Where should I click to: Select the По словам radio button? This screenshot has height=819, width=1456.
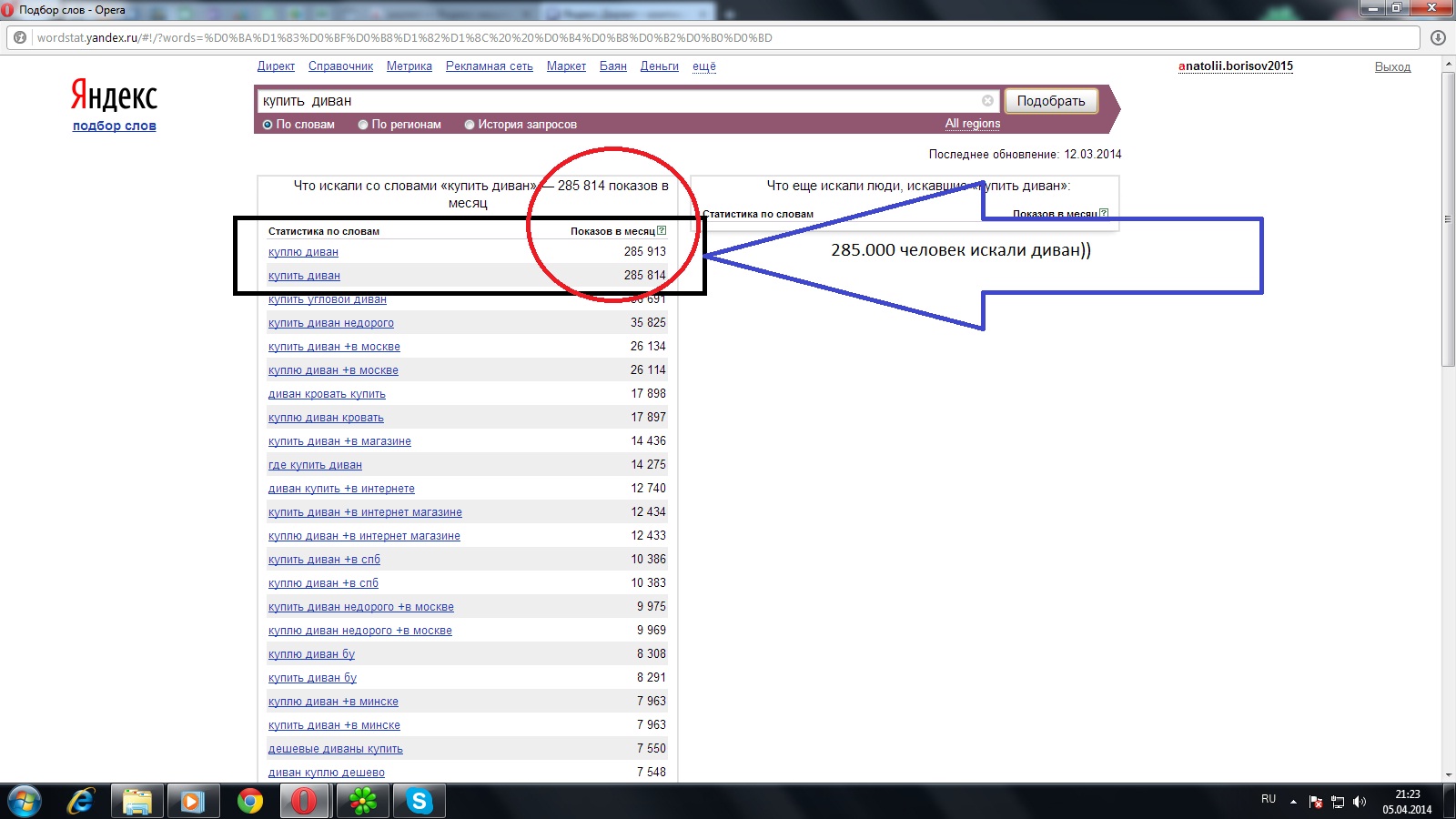point(268,125)
